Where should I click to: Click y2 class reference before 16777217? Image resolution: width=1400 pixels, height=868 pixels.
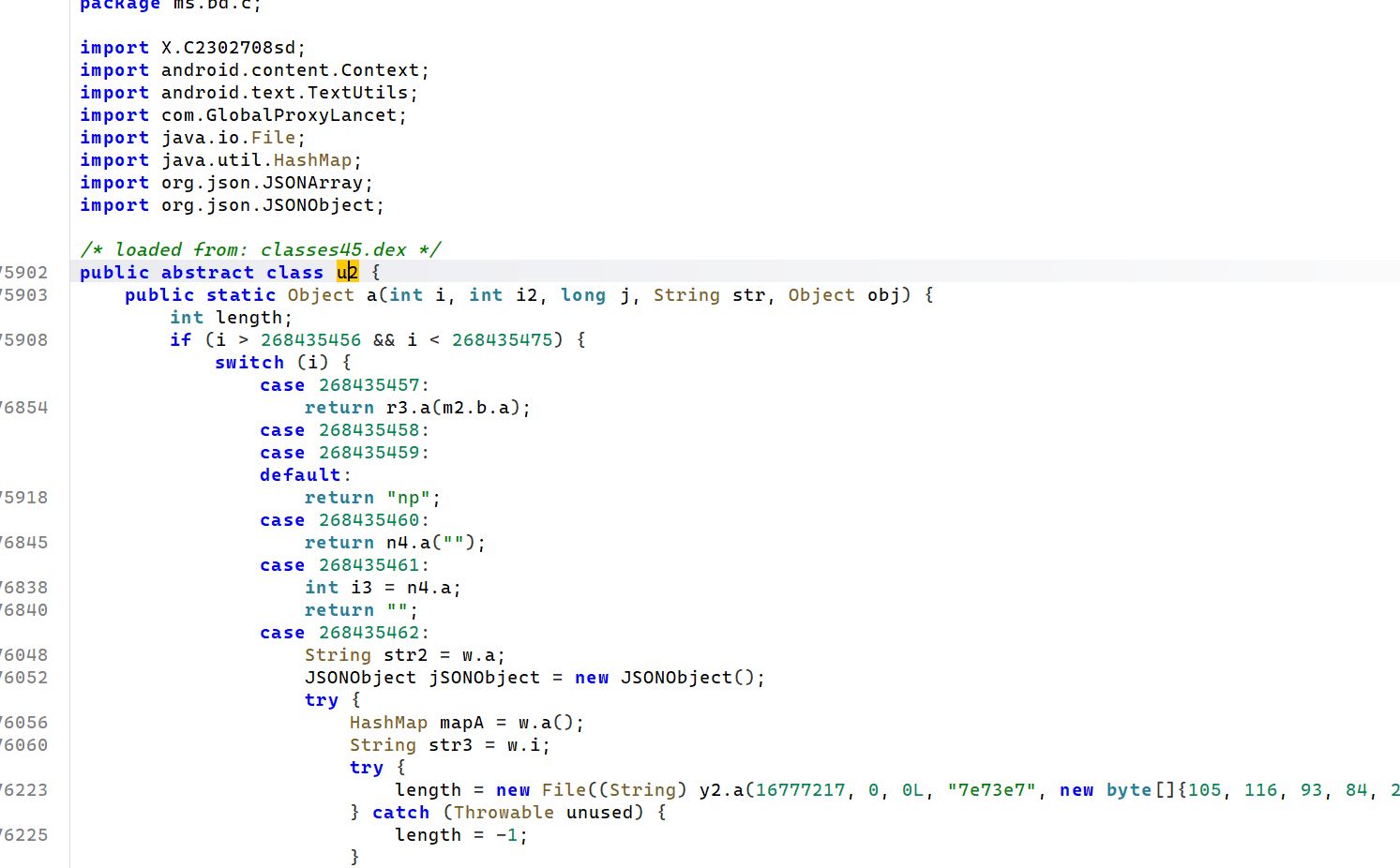(x=710, y=790)
